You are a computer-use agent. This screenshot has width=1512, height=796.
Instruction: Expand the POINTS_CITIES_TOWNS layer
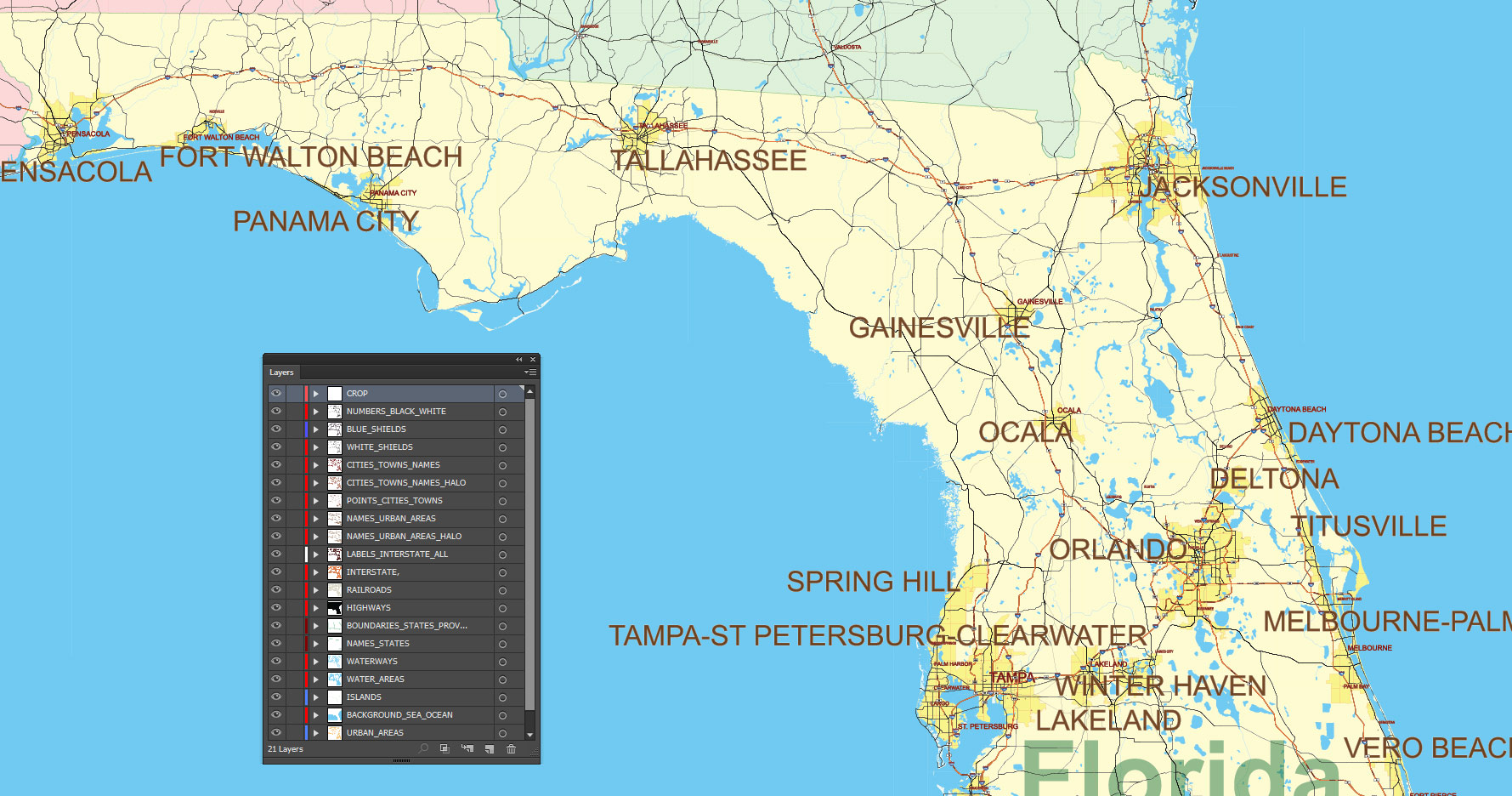tap(316, 501)
